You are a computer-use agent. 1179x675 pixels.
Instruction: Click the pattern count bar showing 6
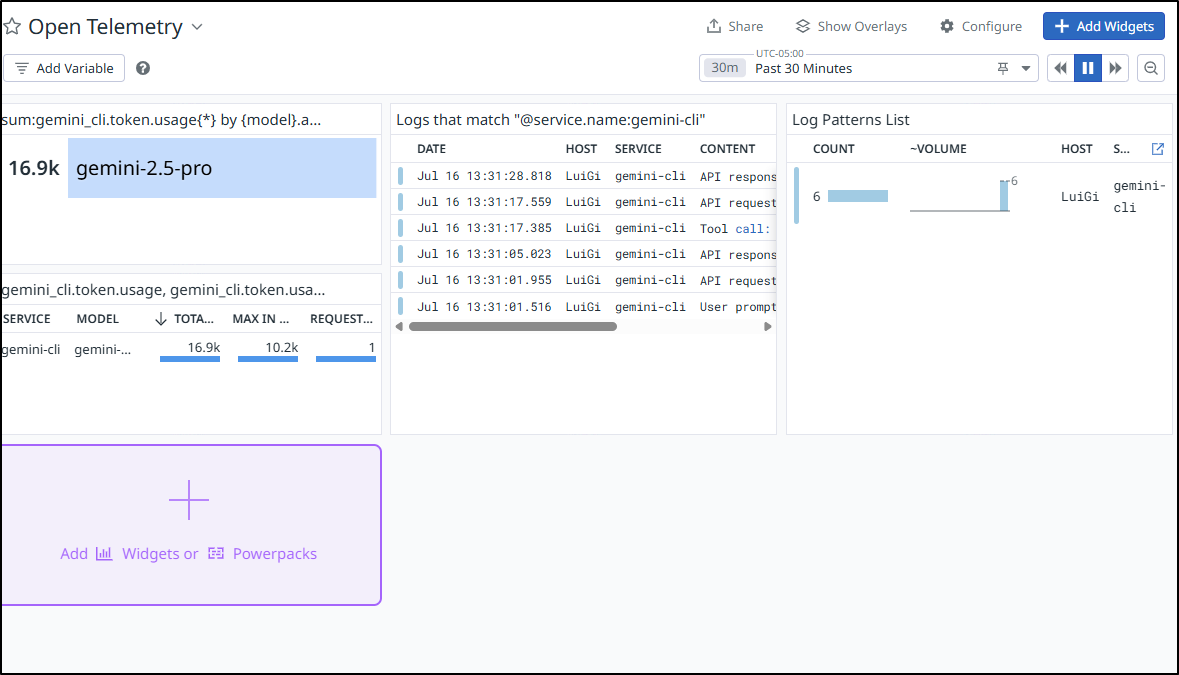tap(858, 196)
